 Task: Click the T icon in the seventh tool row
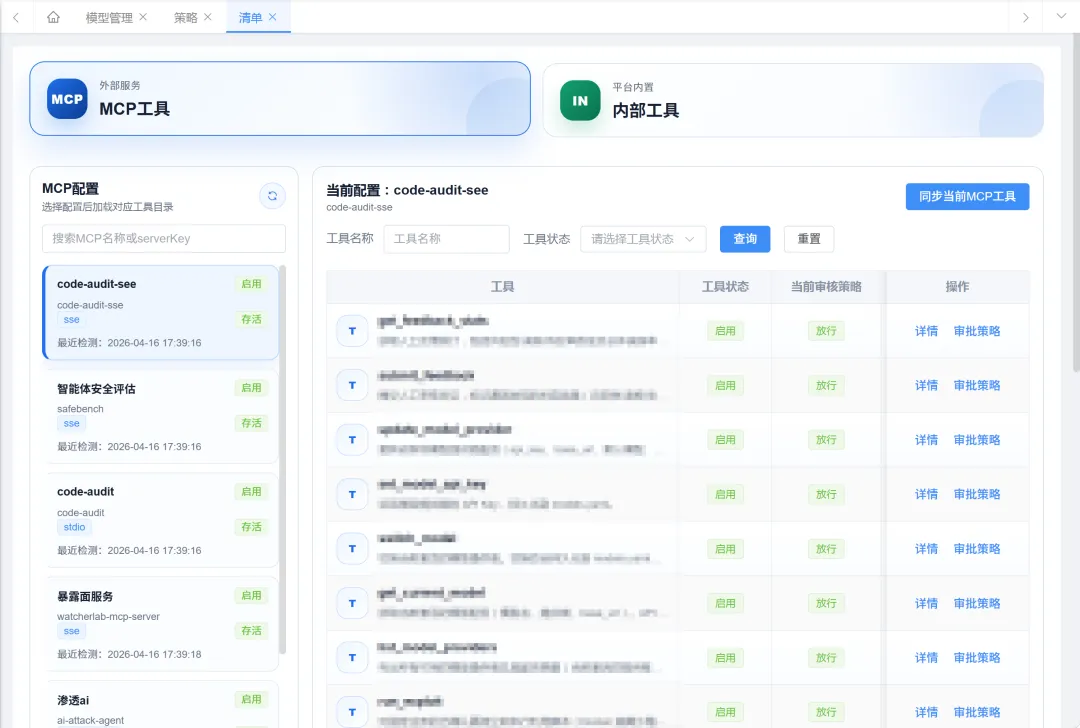pos(352,658)
